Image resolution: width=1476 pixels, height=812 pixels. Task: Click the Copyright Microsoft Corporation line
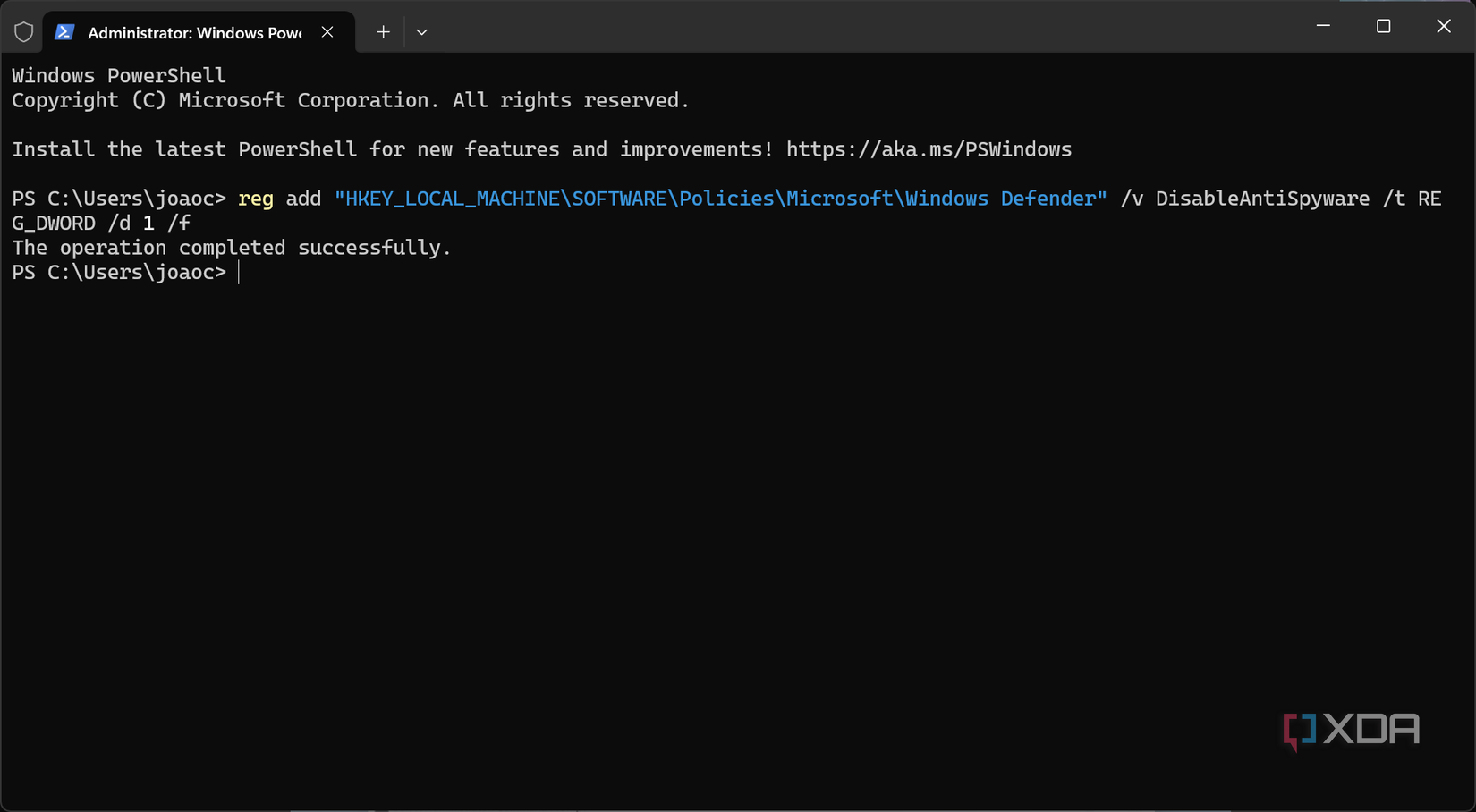click(x=349, y=100)
